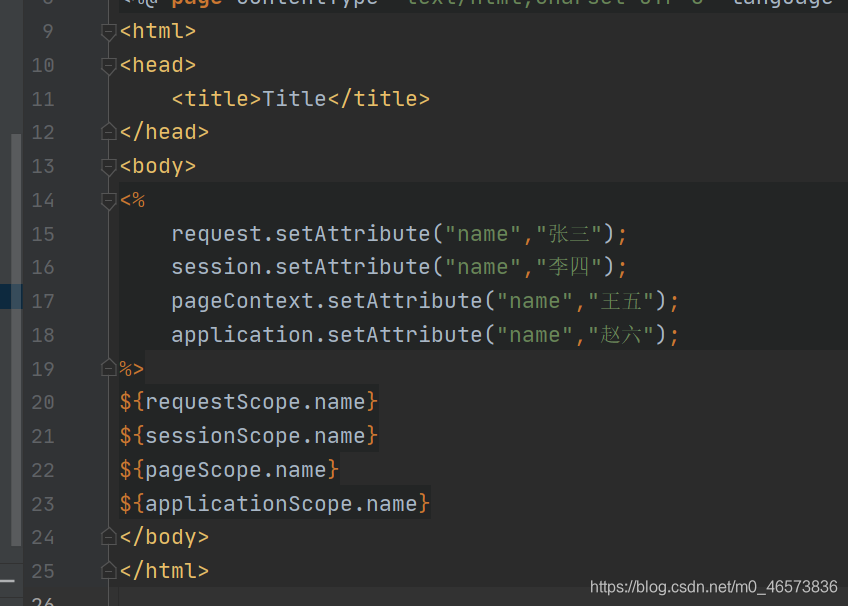Click the opening <body> tag text

tap(158, 167)
